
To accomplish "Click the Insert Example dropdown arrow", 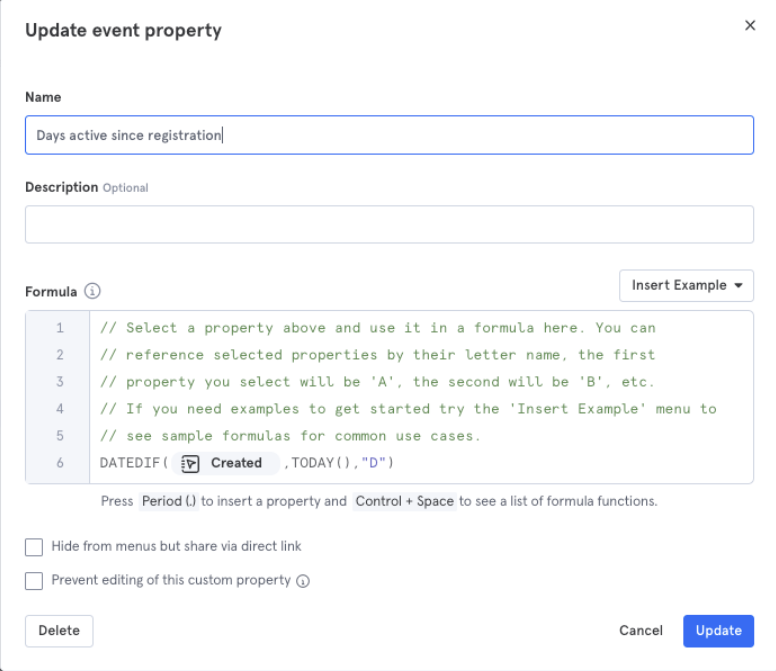I will [738, 286].
